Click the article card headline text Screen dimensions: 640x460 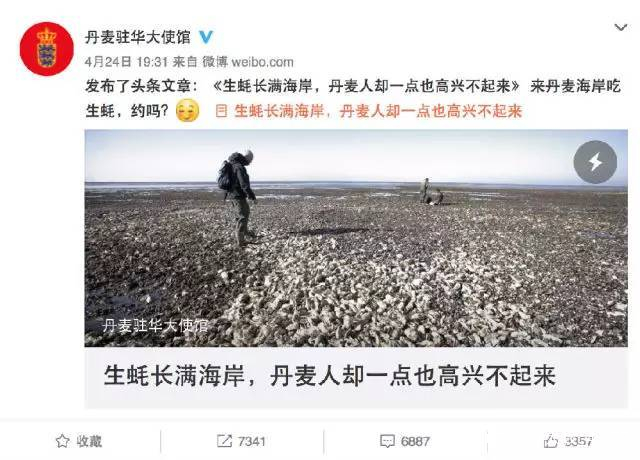[x=329, y=376]
